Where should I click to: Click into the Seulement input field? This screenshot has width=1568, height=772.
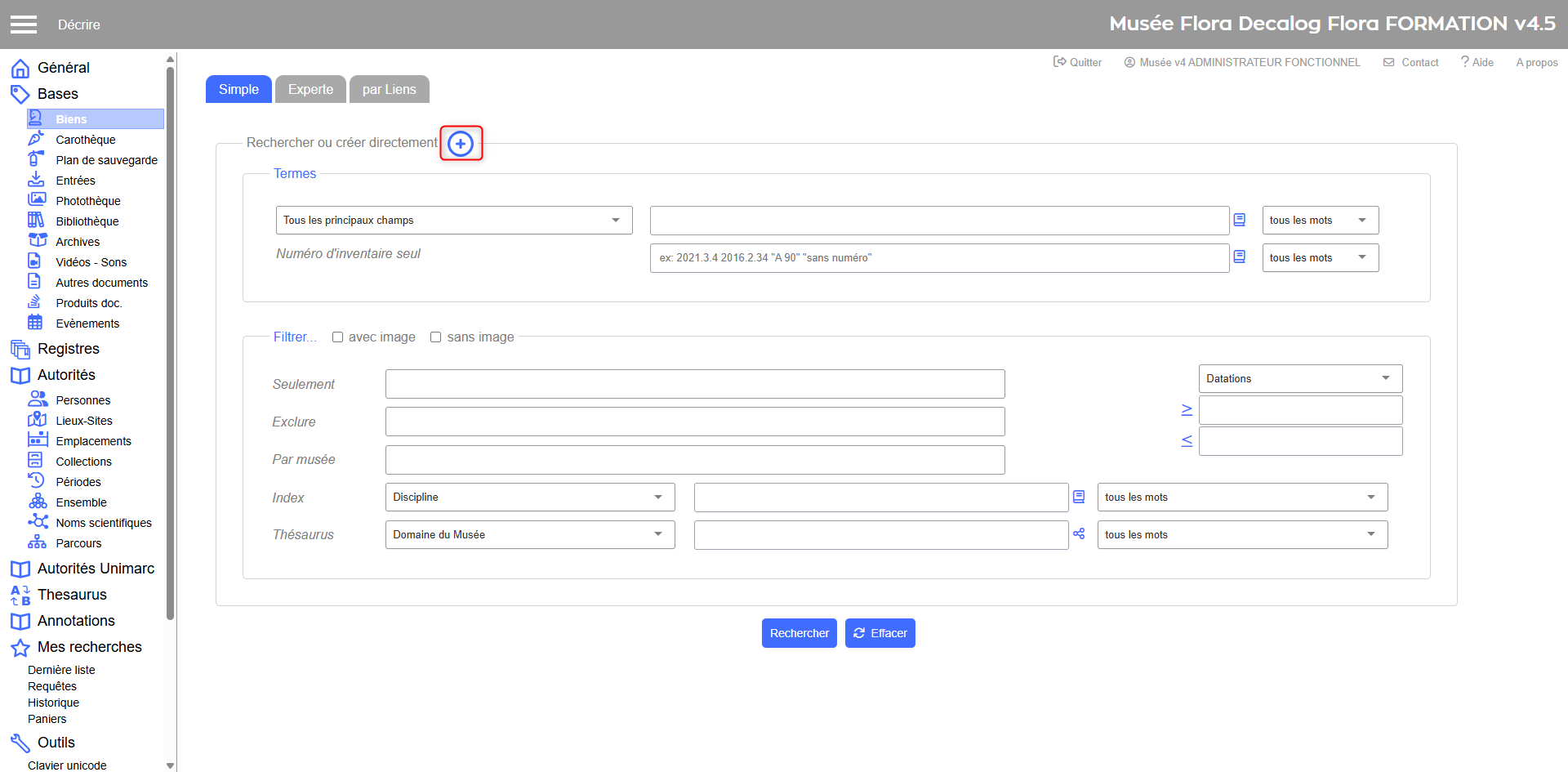pos(694,384)
